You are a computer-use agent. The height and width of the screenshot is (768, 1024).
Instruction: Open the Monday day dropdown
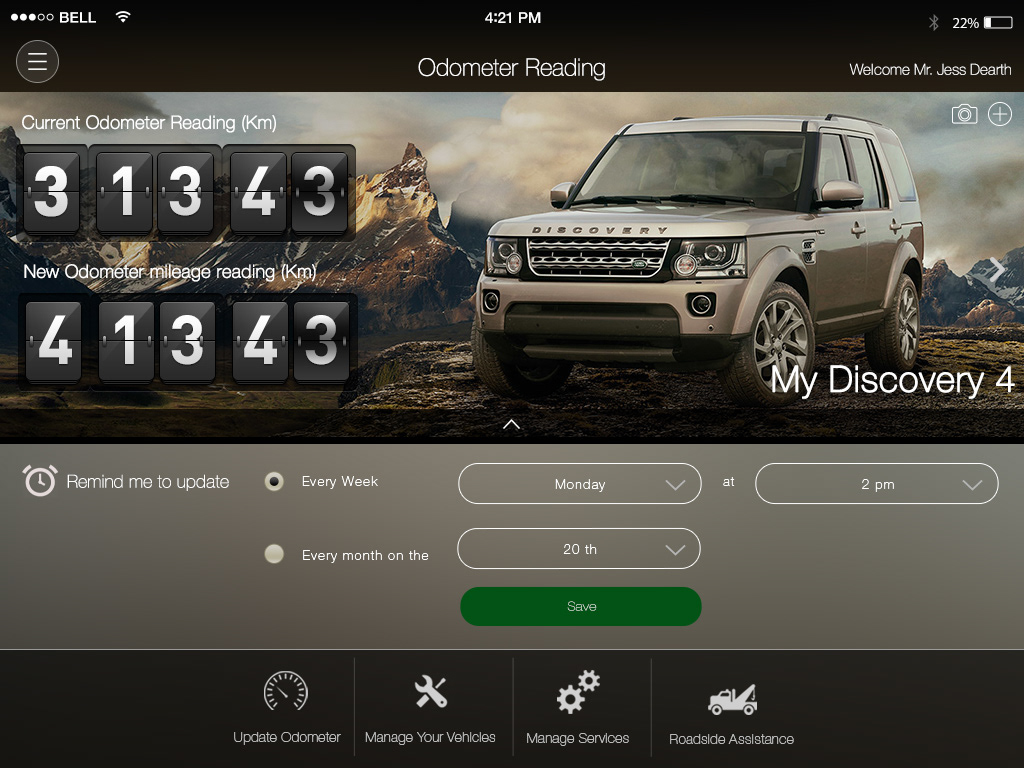click(x=580, y=484)
